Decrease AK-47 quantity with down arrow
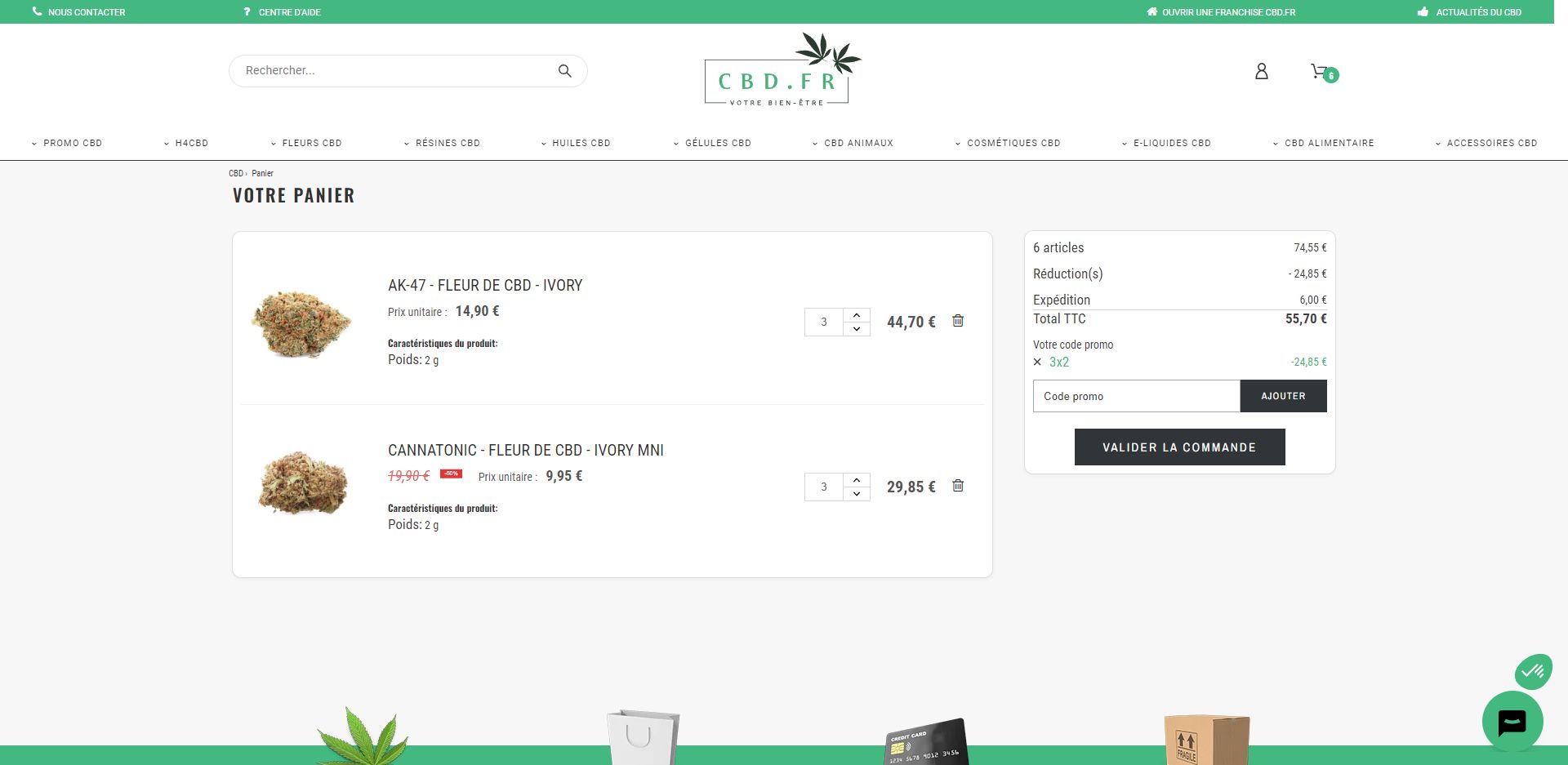Screen dimensions: 1568x765 (857, 329)
